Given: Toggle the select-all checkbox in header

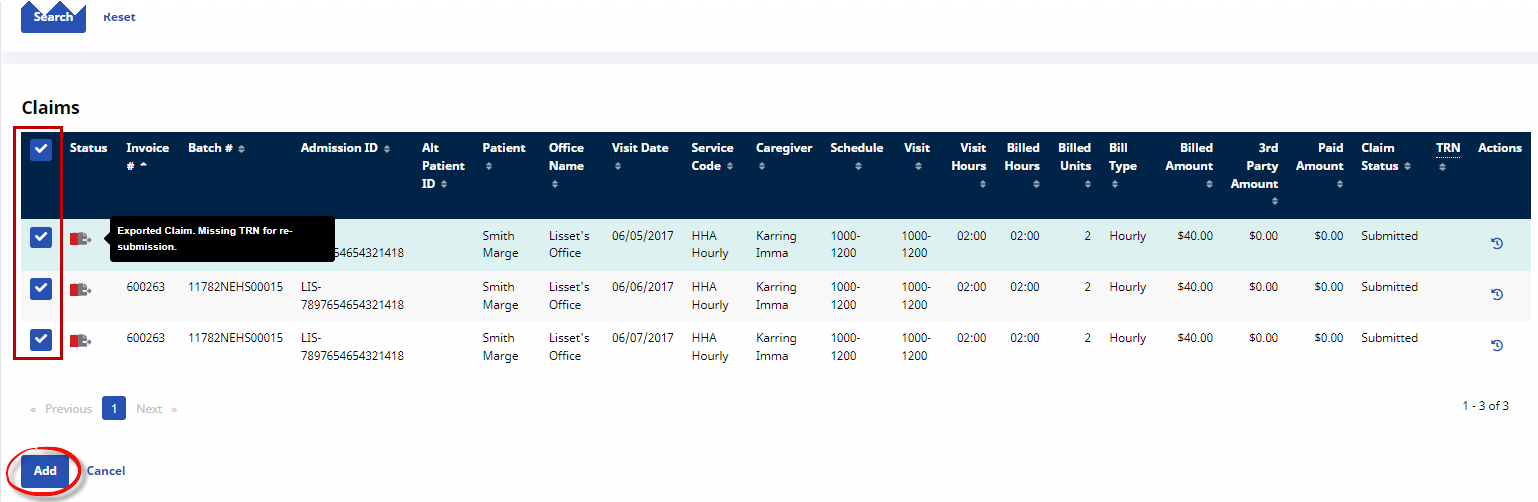Looking at the screenshot, I should coord(40,150).
